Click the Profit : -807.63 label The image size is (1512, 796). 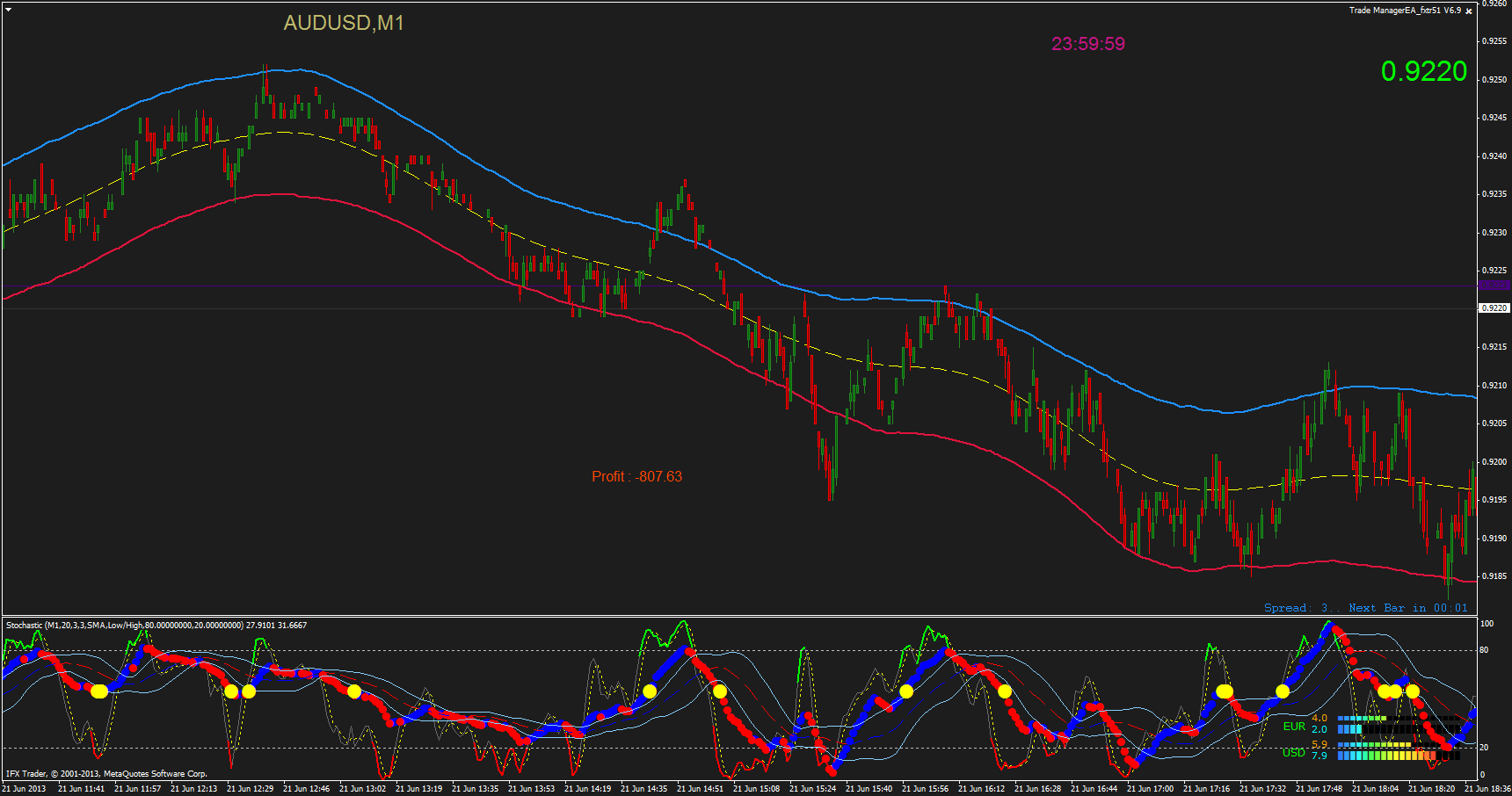[636, 476]
